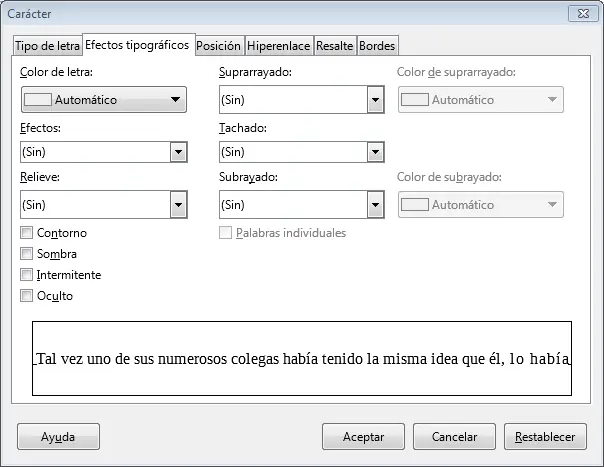This screenshot has width=604, height=467.
Task: Click the Subrayado label
Action: pos(248,177)
